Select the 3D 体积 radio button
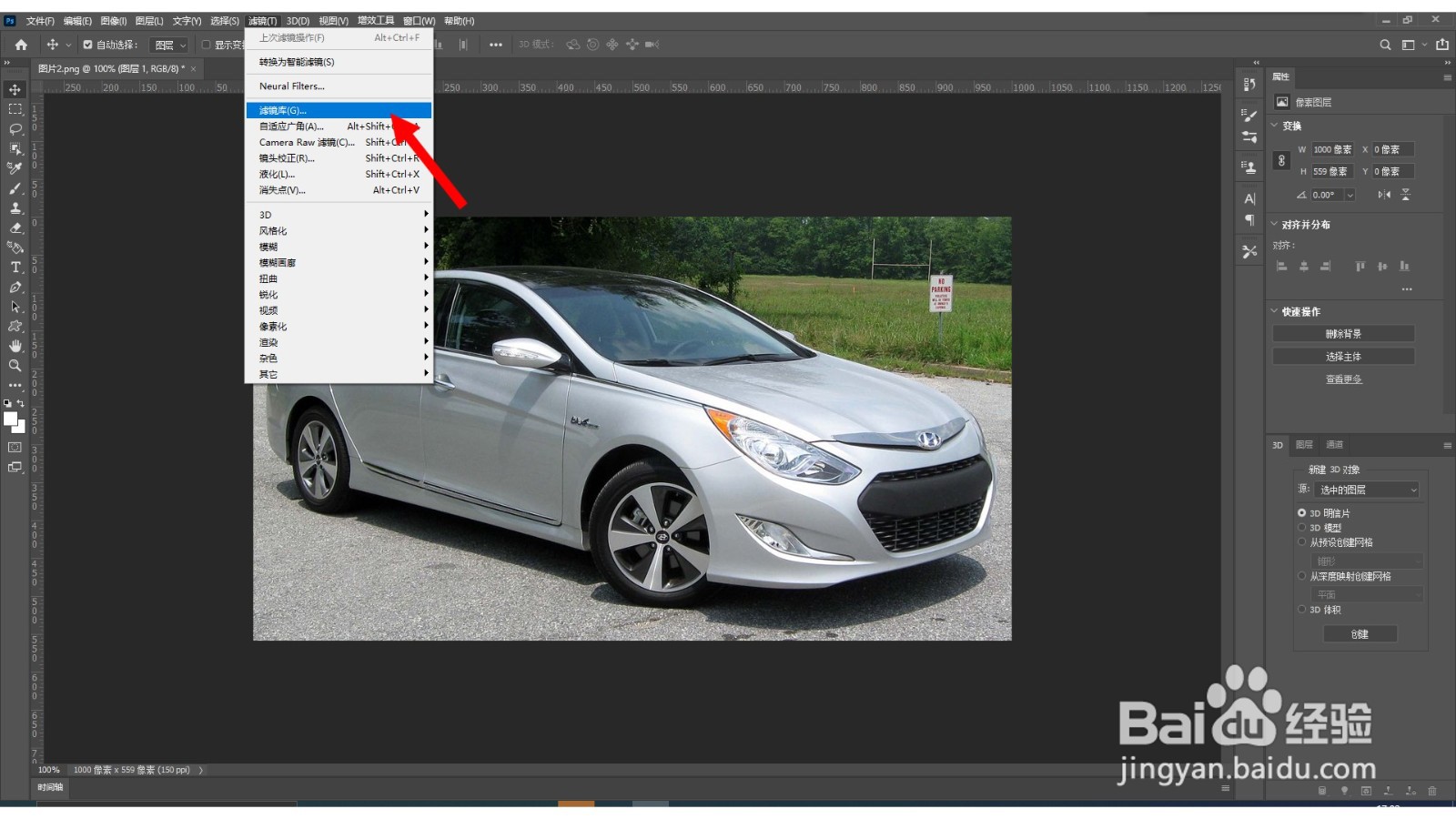The height and width of the screenshot is (819, 1456). (1302, 609)
